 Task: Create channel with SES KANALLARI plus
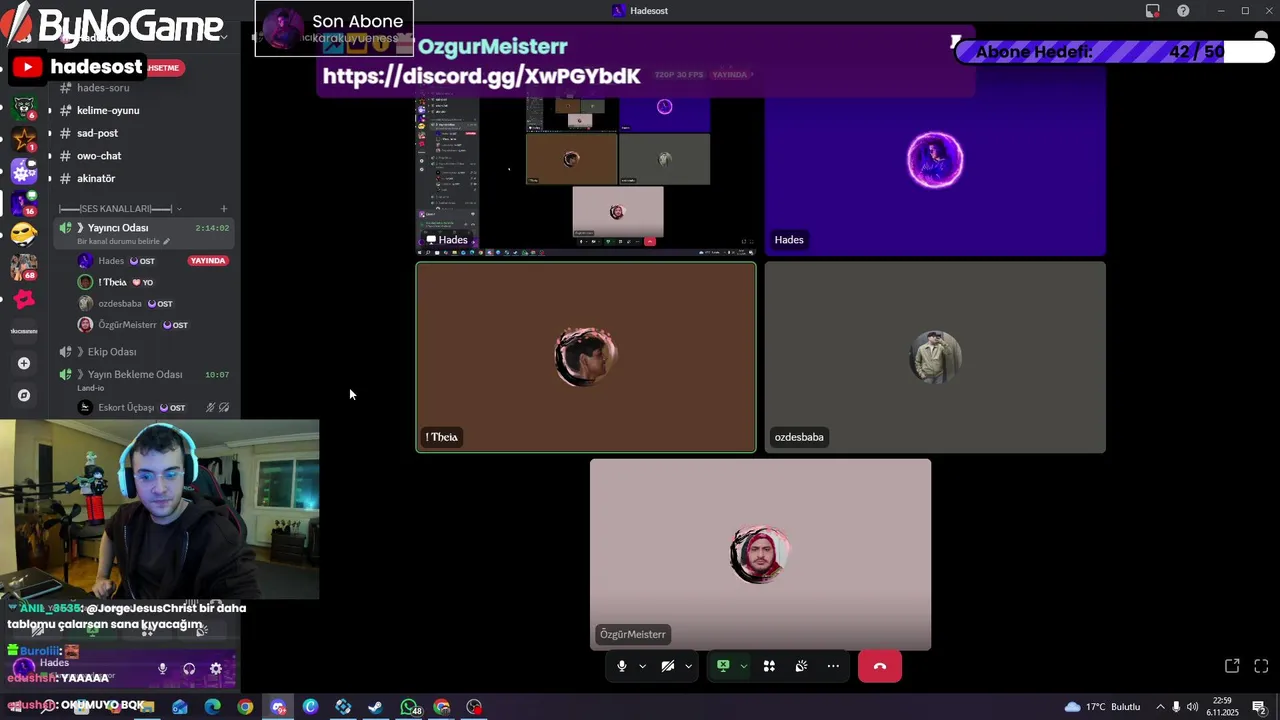tap(224, 209)
